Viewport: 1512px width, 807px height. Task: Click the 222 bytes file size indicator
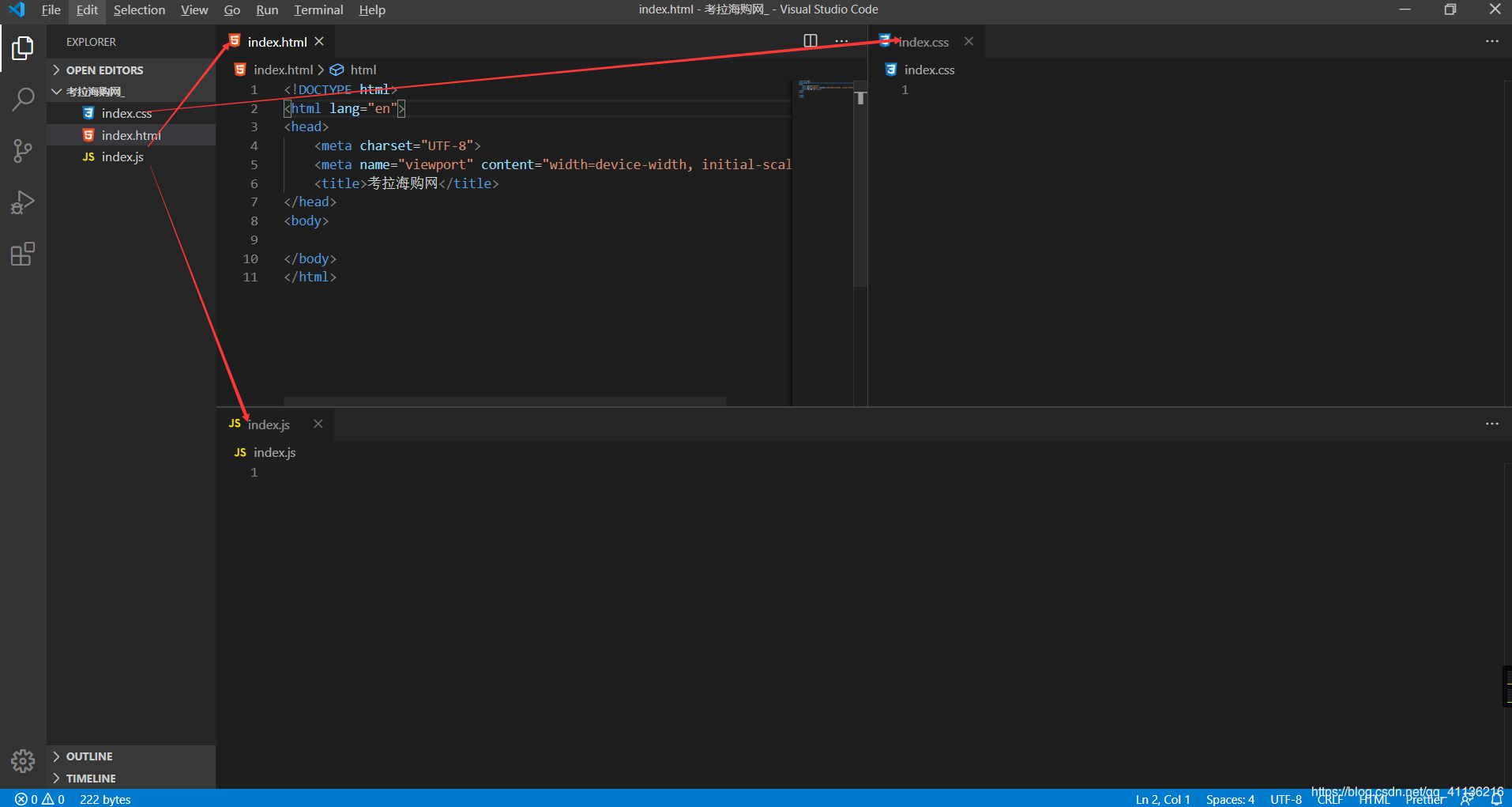[x=105, y=799]
